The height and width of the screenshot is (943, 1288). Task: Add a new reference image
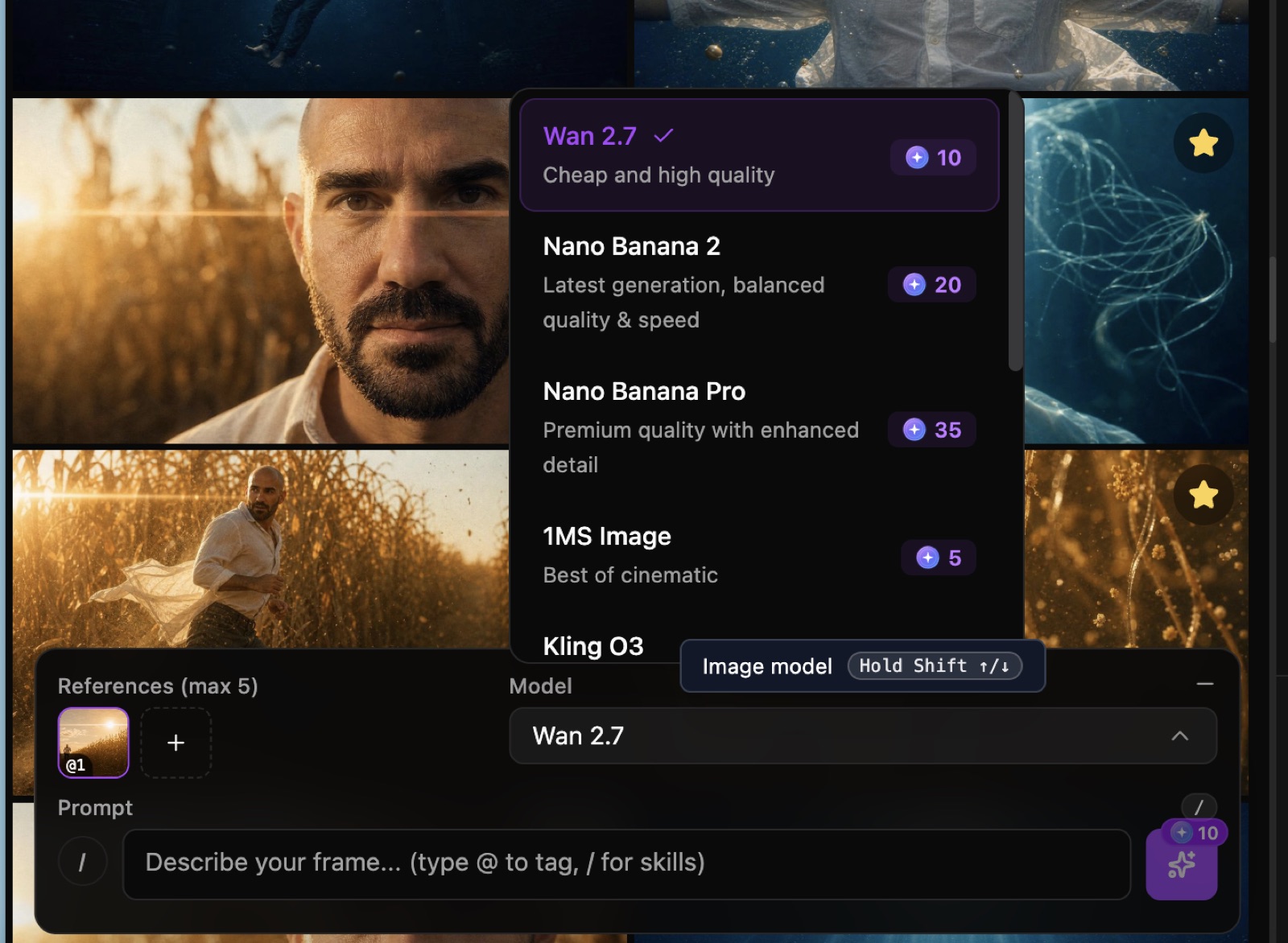point(176,743)
